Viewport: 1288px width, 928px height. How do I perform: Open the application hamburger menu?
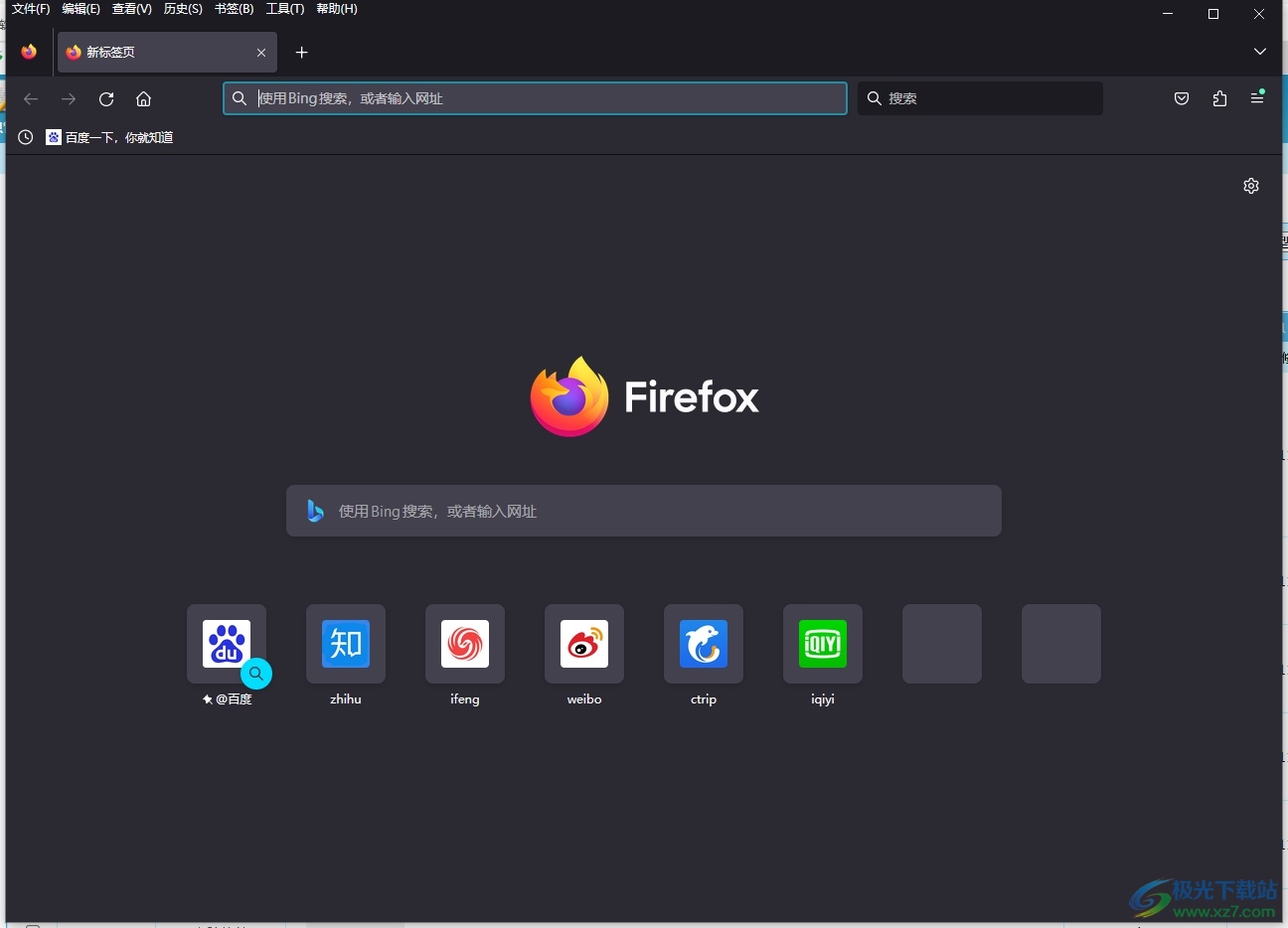tap(1257, 98)
